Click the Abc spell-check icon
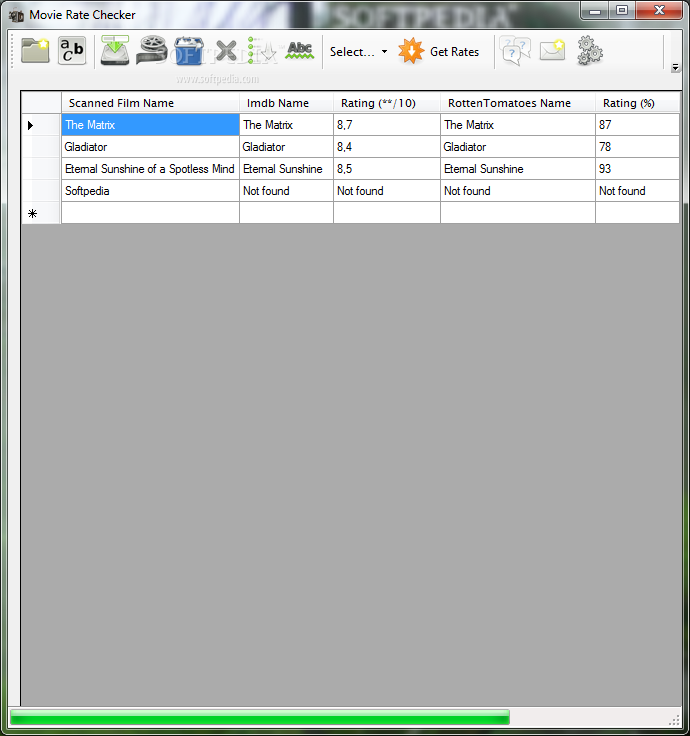The height and width of the screenshot is (736, 690). click(x=300, y=50)
